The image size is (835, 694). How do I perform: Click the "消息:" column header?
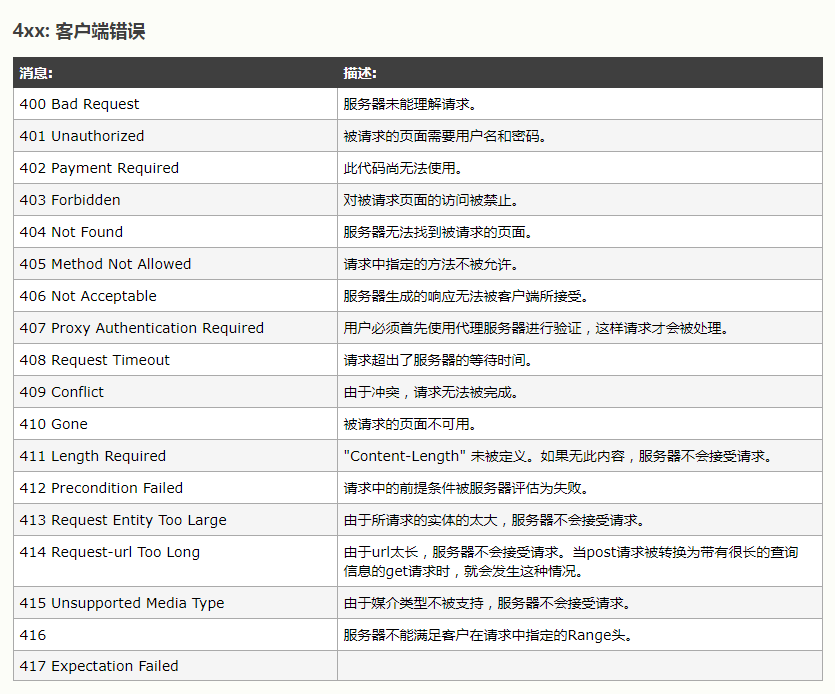tap(175, 72)
